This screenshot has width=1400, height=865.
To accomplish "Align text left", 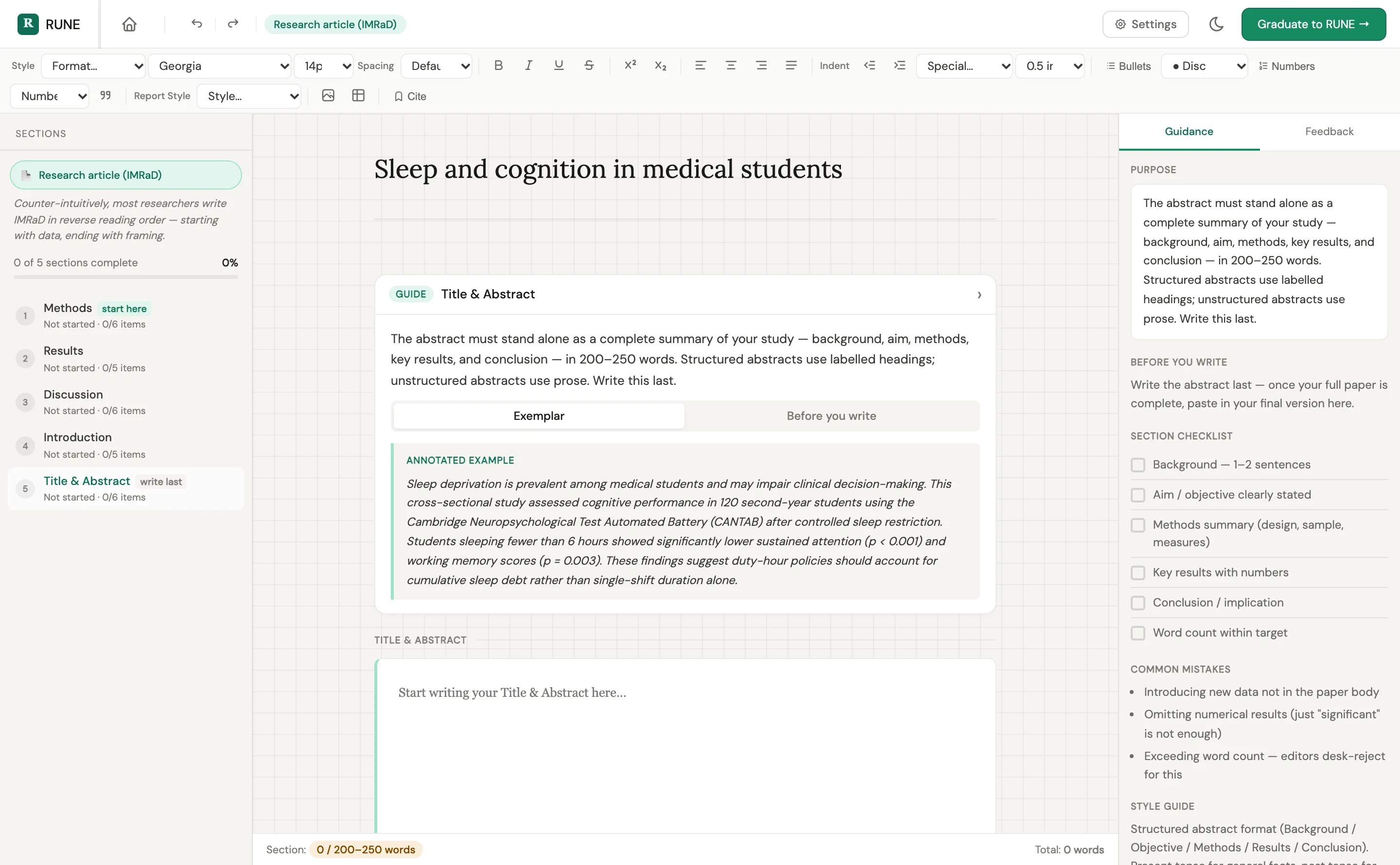I will tap(700, 66).
